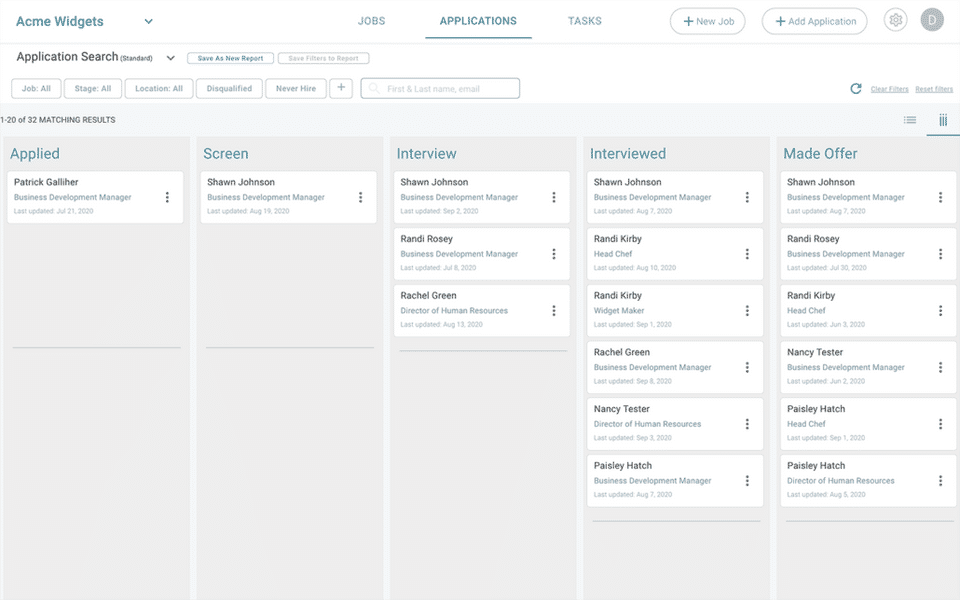Open options for Shawn Johnson in Made Offer
This screenshot has width=960, height=600.
point(940,197)
